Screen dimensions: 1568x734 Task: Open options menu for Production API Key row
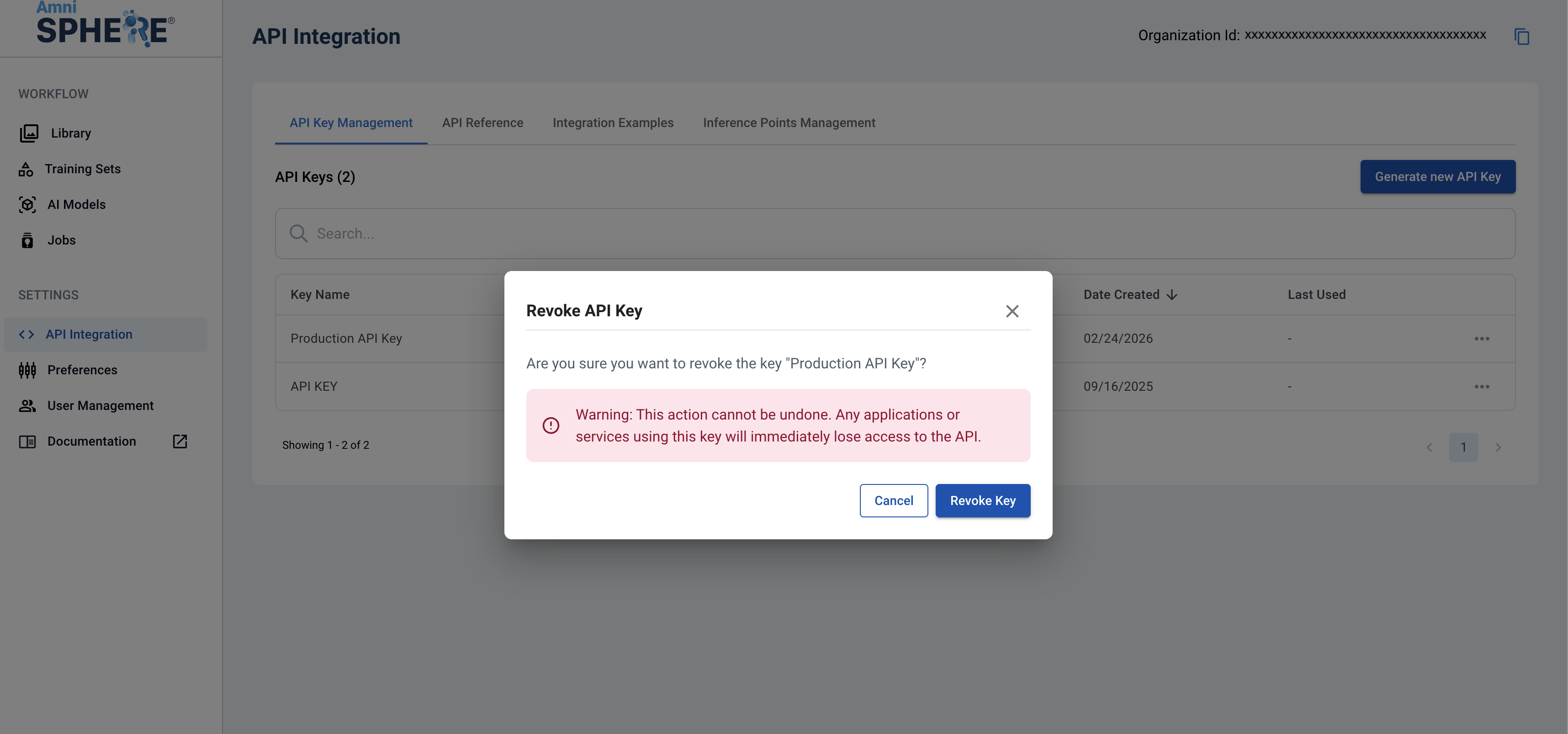pyautogui.click(x=1482, y=339)
